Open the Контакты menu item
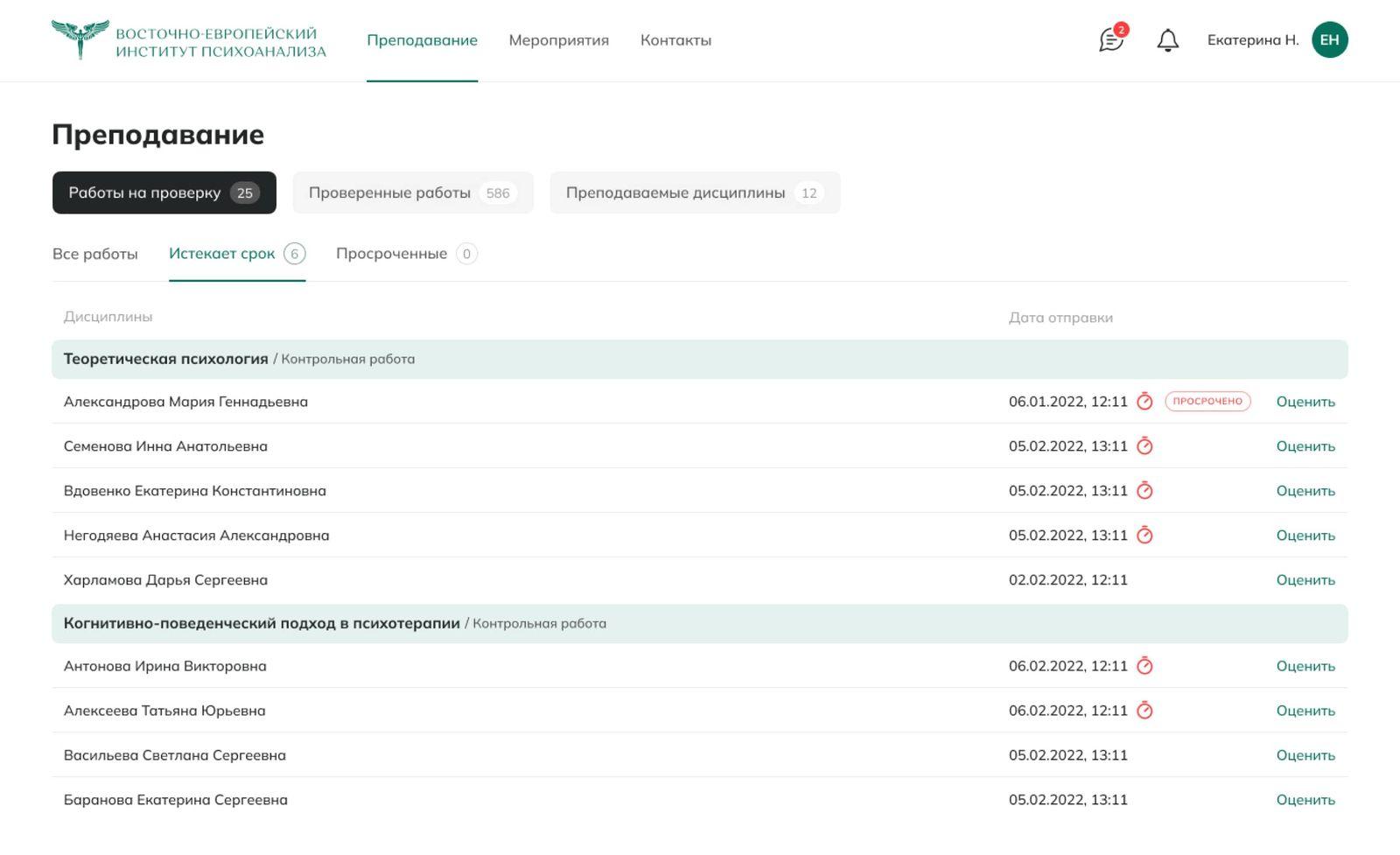Image resolution: width=1400 pixels, height=855 pixels. tap(675, 40)
